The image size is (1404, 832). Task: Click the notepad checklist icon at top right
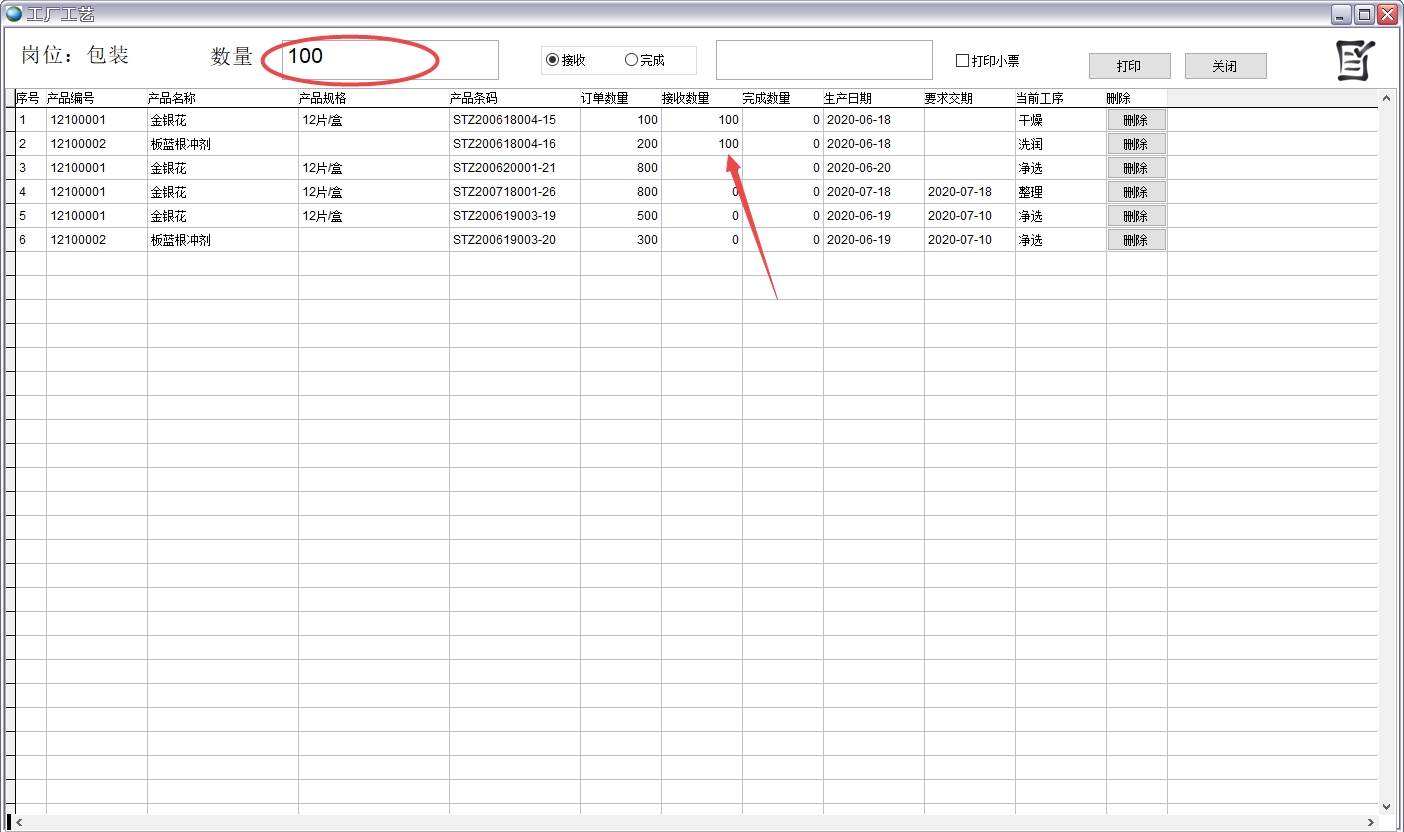coord(1355,61)
